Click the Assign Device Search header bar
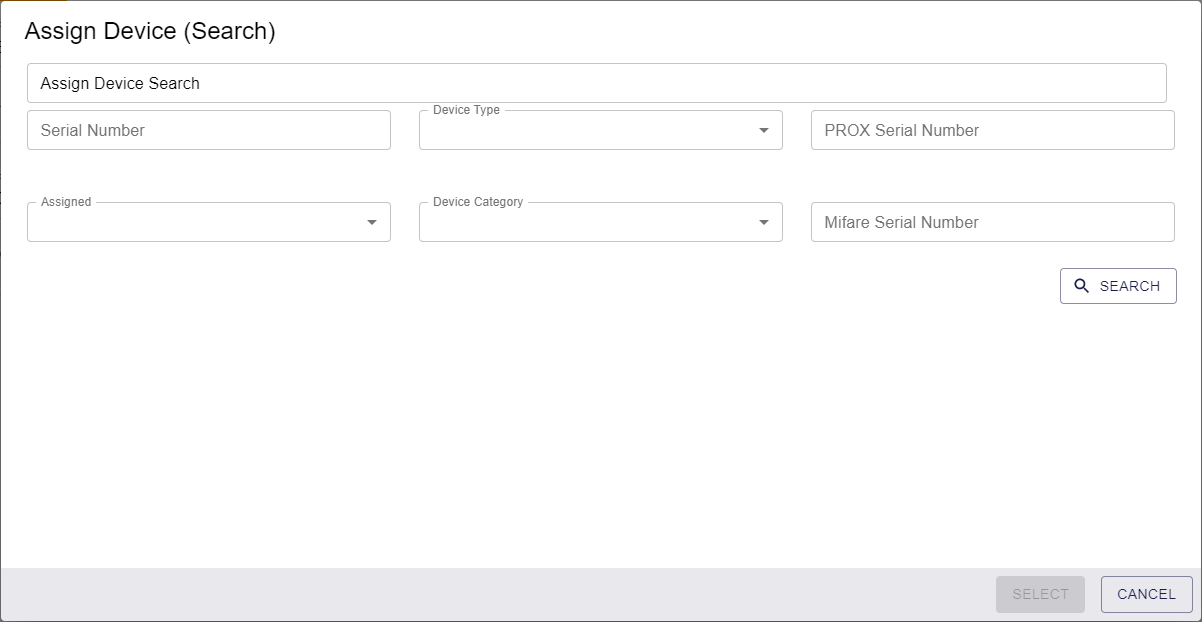Viewport: 1202px width, 622px height. pos(596,83)
